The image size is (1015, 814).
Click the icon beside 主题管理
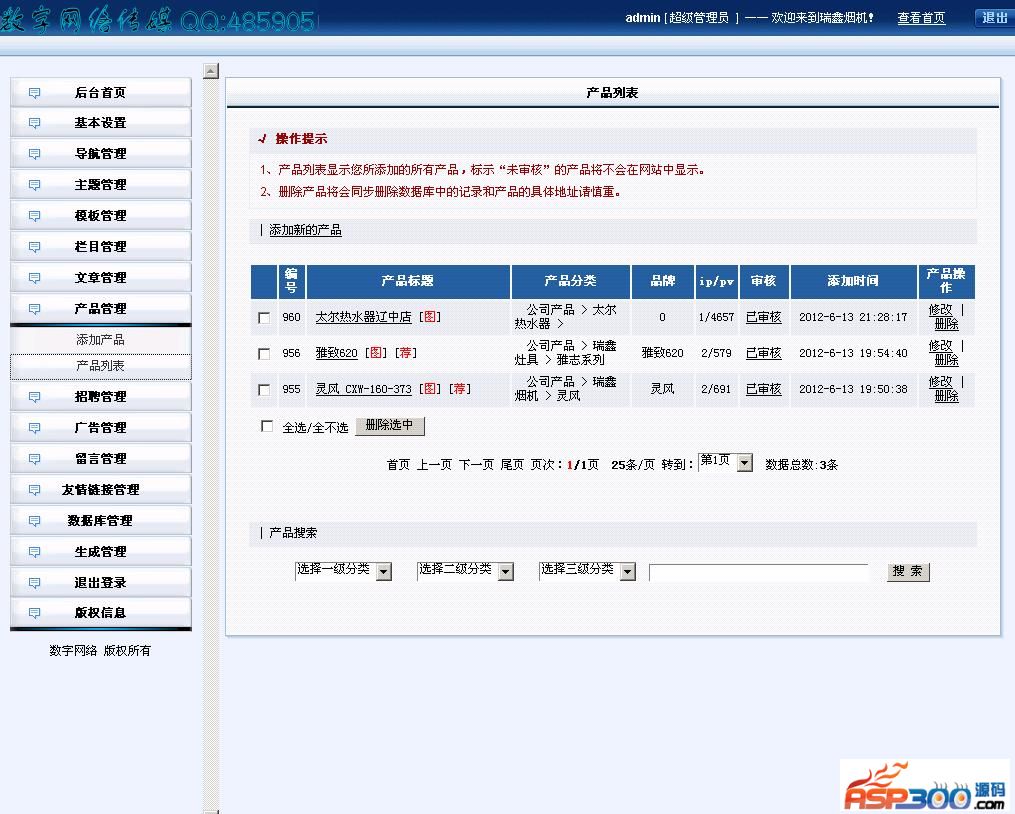34,185
